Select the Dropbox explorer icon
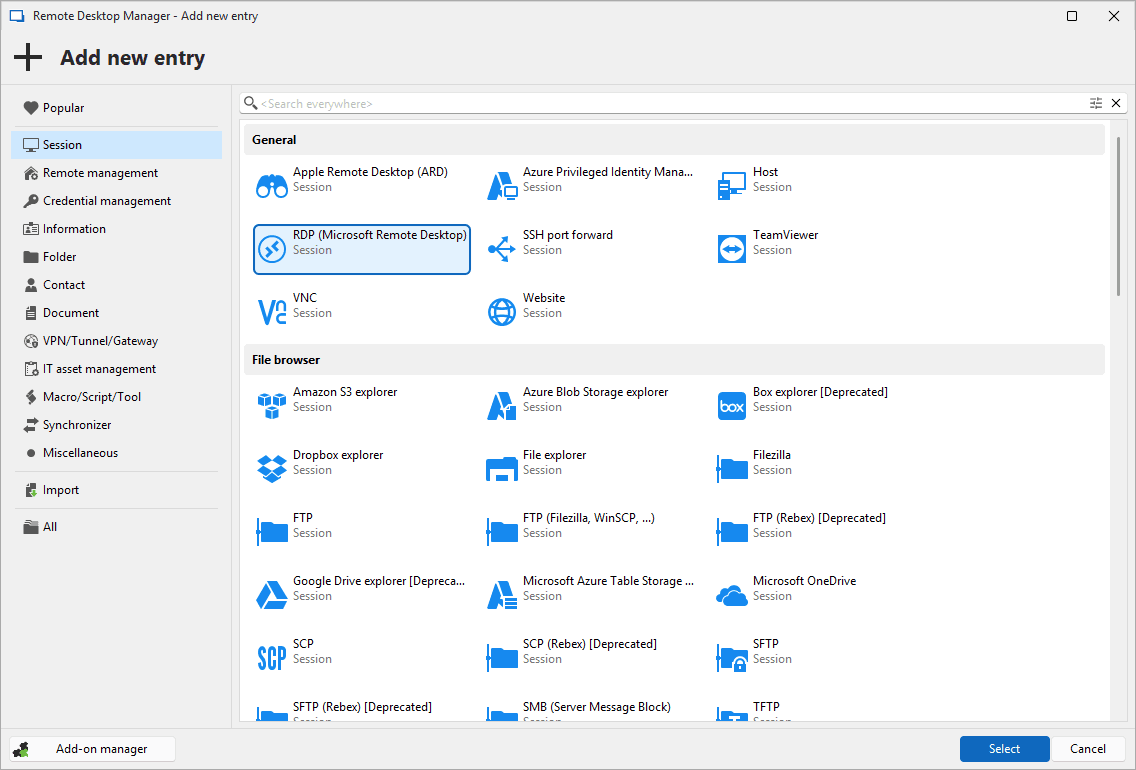This screenshot has height=770, width=1136. tap(272, 469)
